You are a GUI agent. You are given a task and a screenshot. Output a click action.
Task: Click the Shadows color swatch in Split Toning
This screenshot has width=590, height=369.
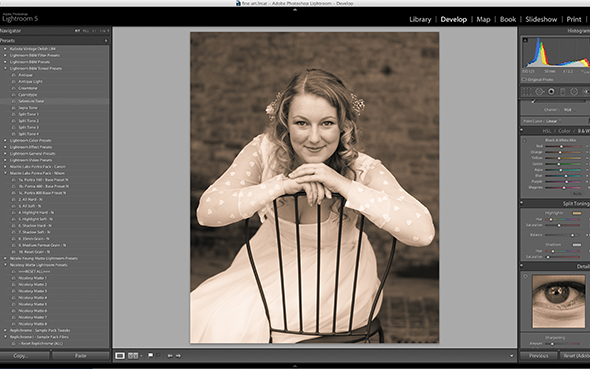[x=576, y=245]
